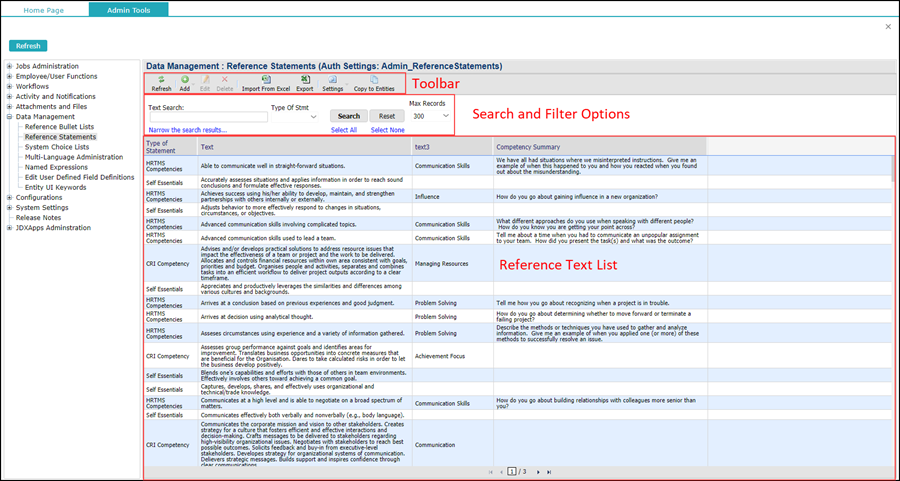
Task: Open System Choice Lists in the tree
Action: pyautogui.click(x=58, y=147)
